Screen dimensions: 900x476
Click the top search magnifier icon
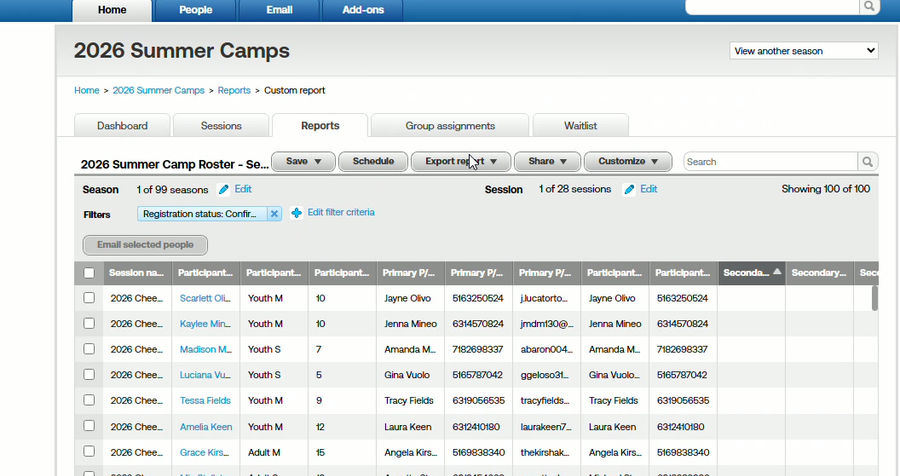(x=869, y=6)
